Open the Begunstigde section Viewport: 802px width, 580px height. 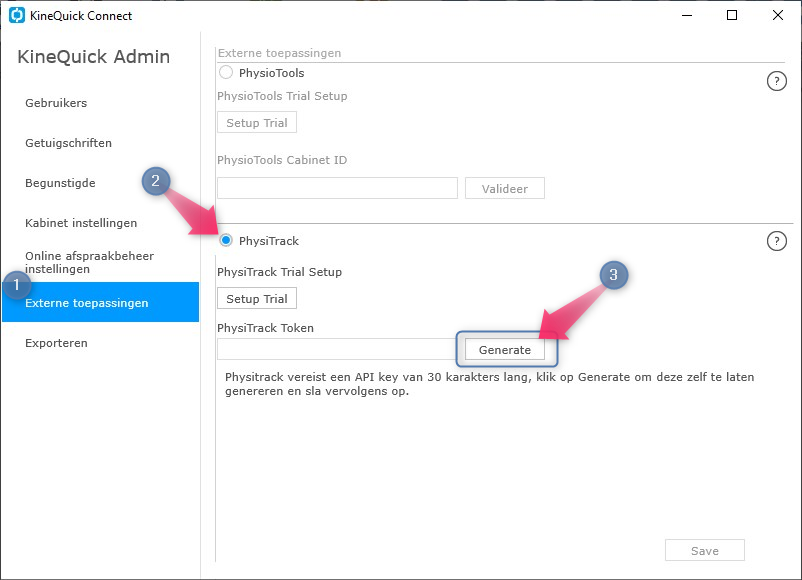click(x=60, y=183)
